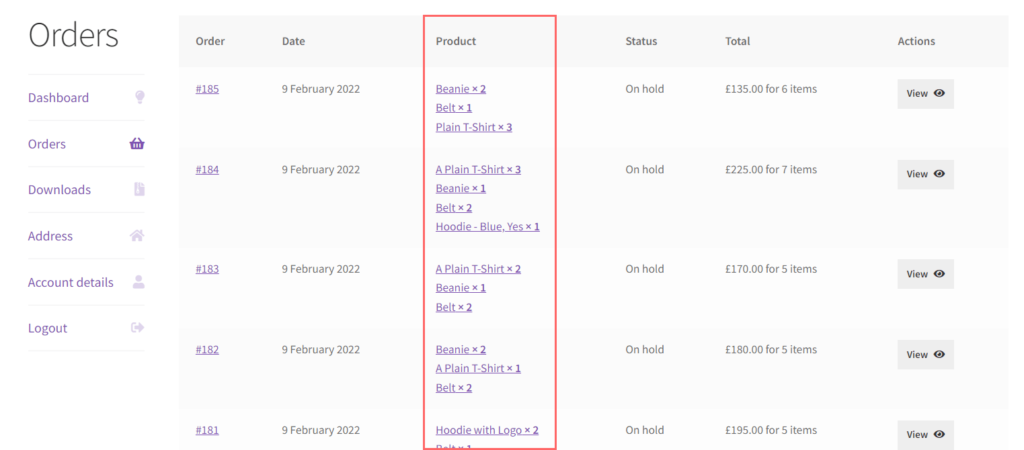
Task: Click the Order column header
Action: point(210,41)
